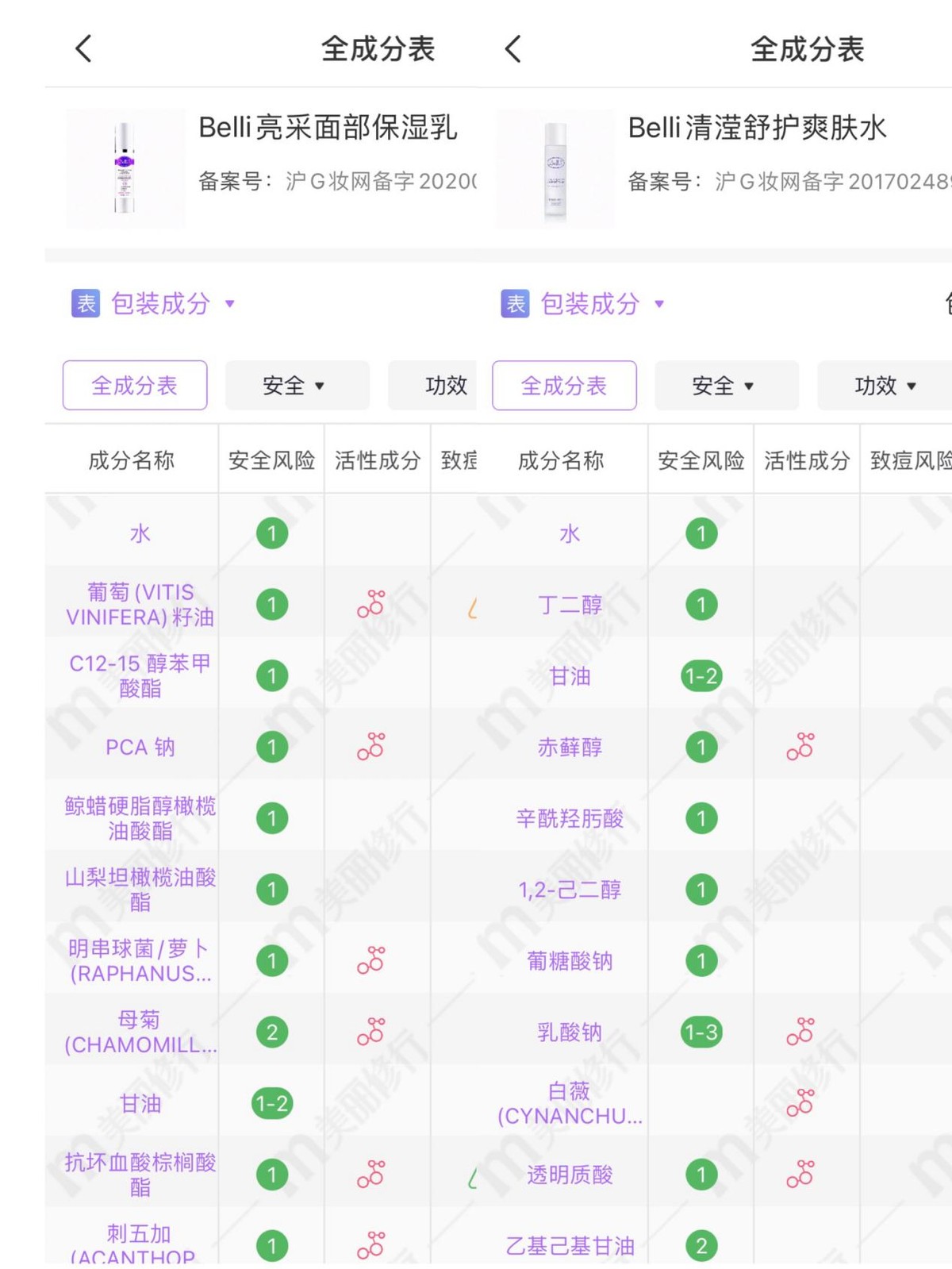952x1269 pixels.
Task: Open 安全 filter dropdown in right panel
Action: [x=726, y=386]
